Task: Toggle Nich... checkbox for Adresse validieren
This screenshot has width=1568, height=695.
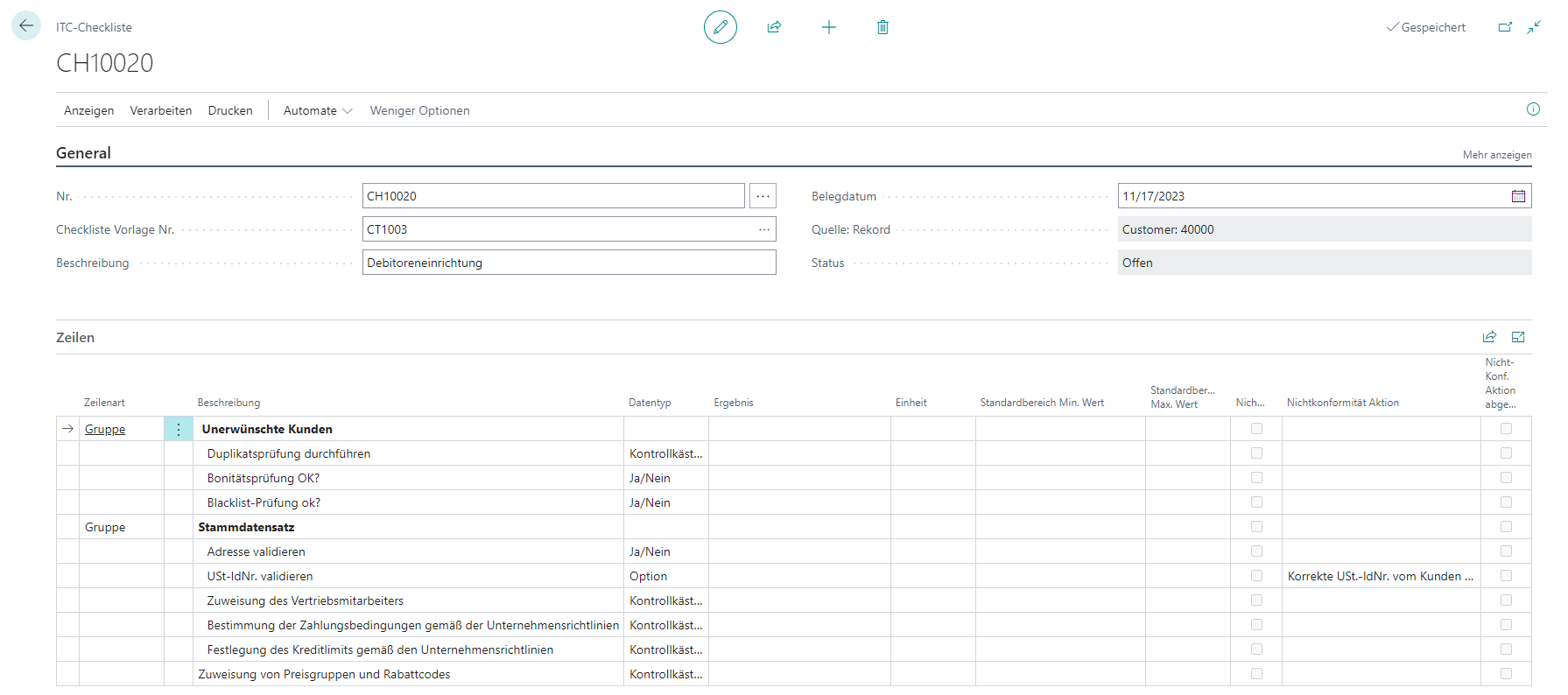Action: (x=1256, y=551)
